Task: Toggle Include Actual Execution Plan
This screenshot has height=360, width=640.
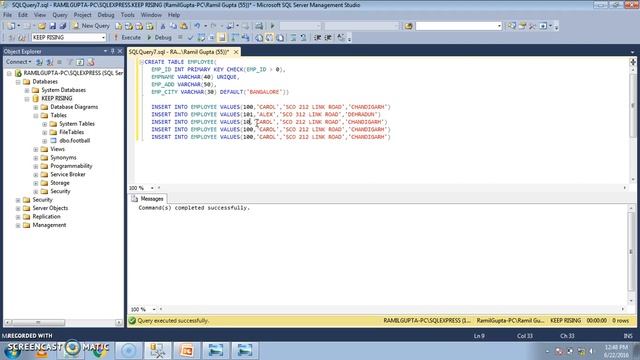Action: [x=235, y=37]
